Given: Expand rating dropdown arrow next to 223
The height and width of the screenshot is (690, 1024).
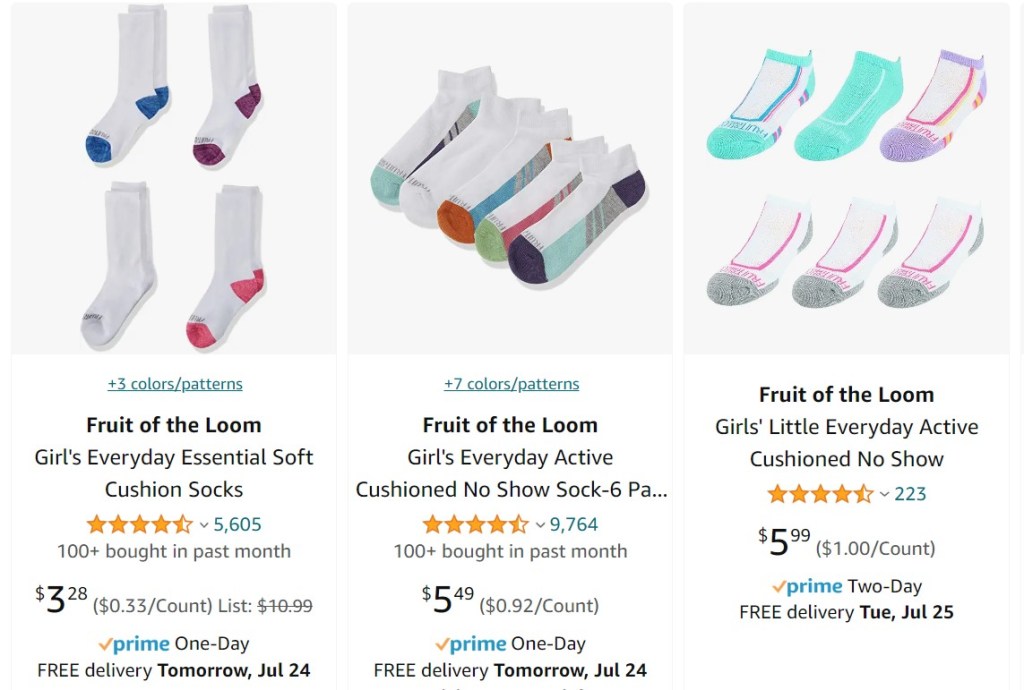Looking at the screenshot, I should point(884,495).
